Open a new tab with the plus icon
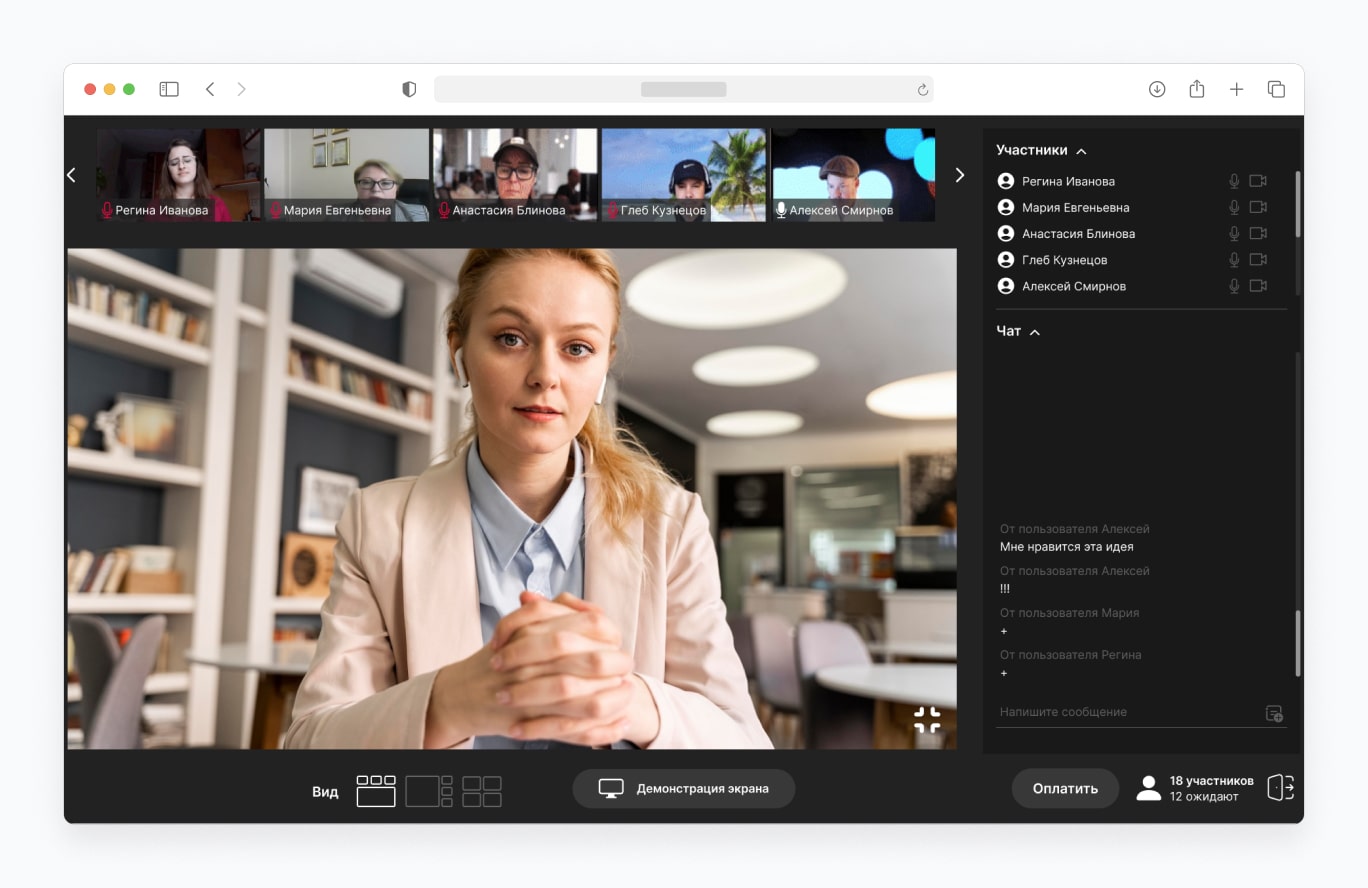Image resolution: width=1368 pixels, height=888 pixels. click(x=1237, y=89)
